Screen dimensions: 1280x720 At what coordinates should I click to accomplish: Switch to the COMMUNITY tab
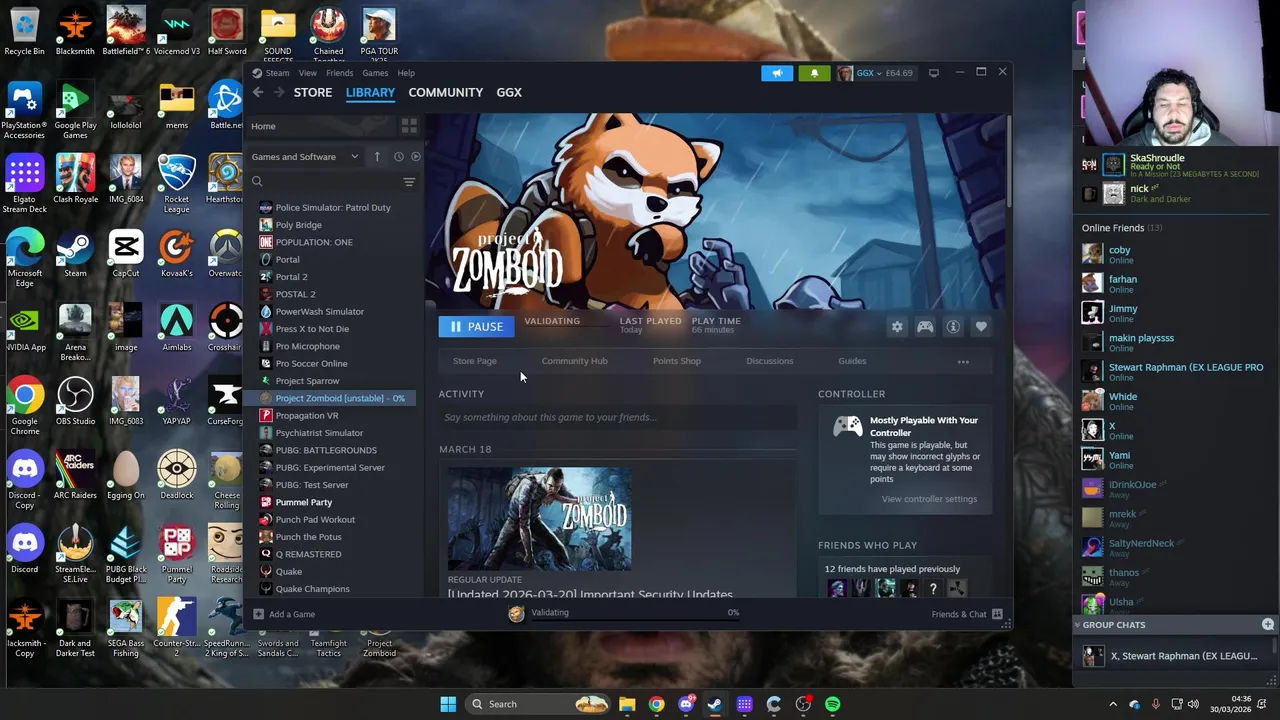[x=445, y=92]
